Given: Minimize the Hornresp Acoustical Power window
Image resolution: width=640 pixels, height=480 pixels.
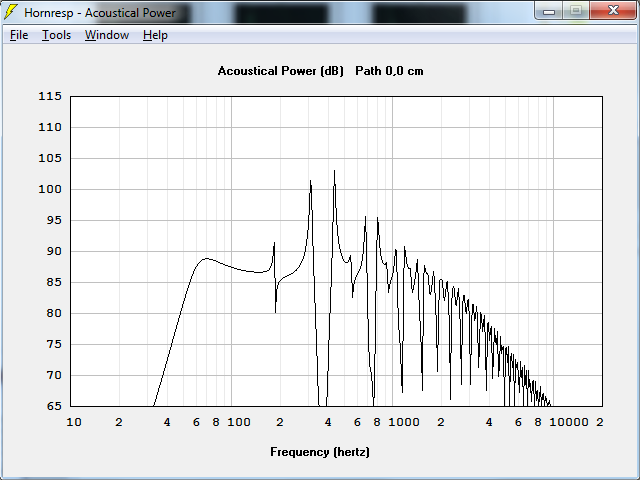Looking at the screenshot, I should pos(549,11).
